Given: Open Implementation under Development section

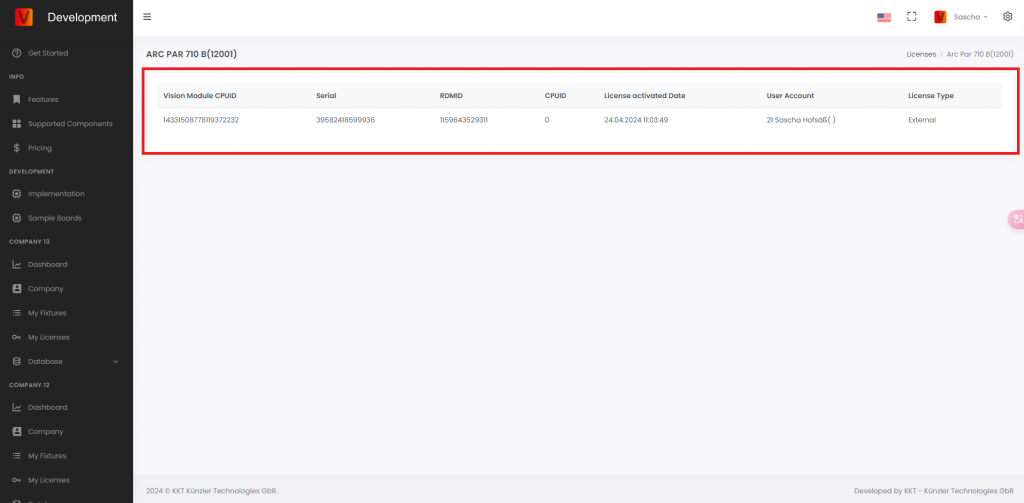Looking at the screenshot, I should (x=55, y=193).
